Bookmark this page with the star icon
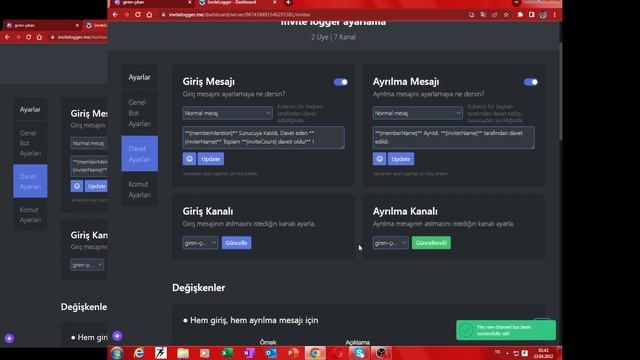The width and height of the screenshot is (640, 360). click(507, 15)
